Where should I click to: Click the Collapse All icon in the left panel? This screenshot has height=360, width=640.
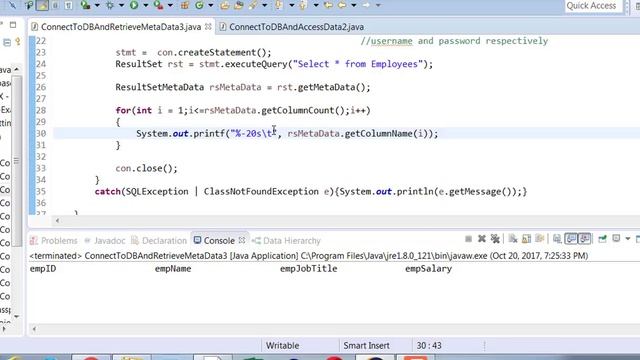click(x=7, y=42)
